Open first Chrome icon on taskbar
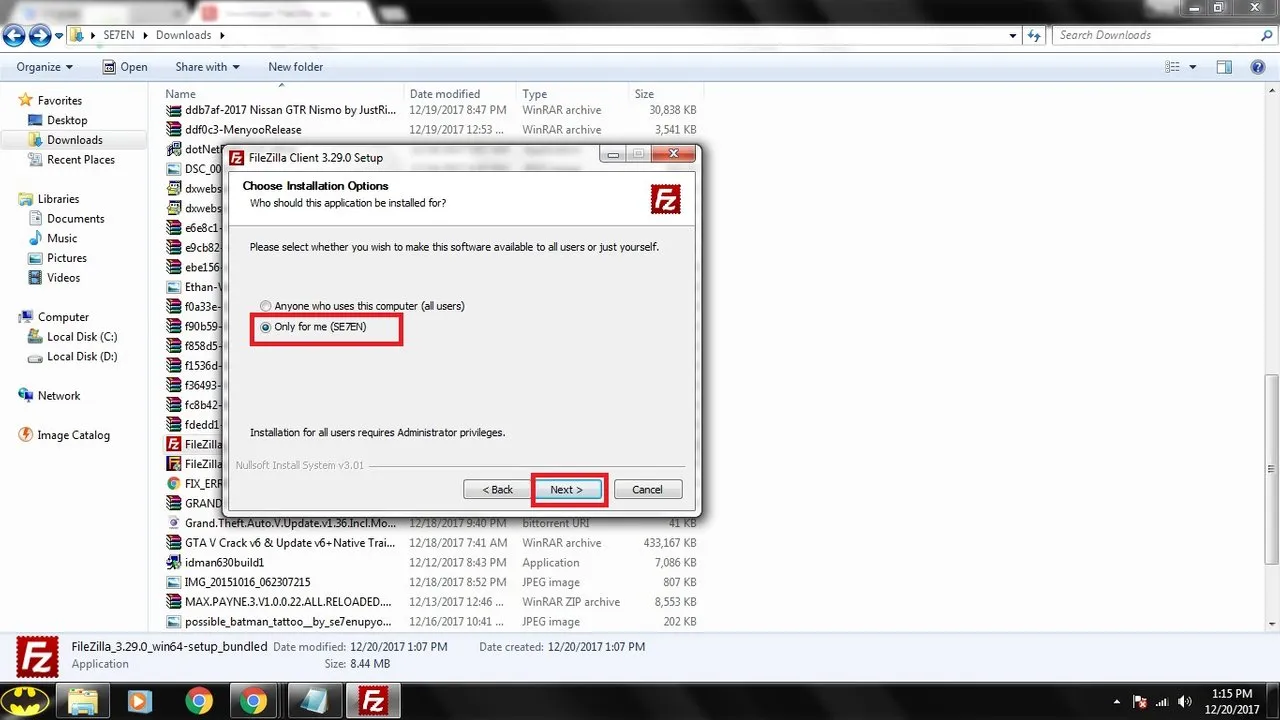This screenshot has width=1280, height=720. pyautogui.click(x=198, y=700)
